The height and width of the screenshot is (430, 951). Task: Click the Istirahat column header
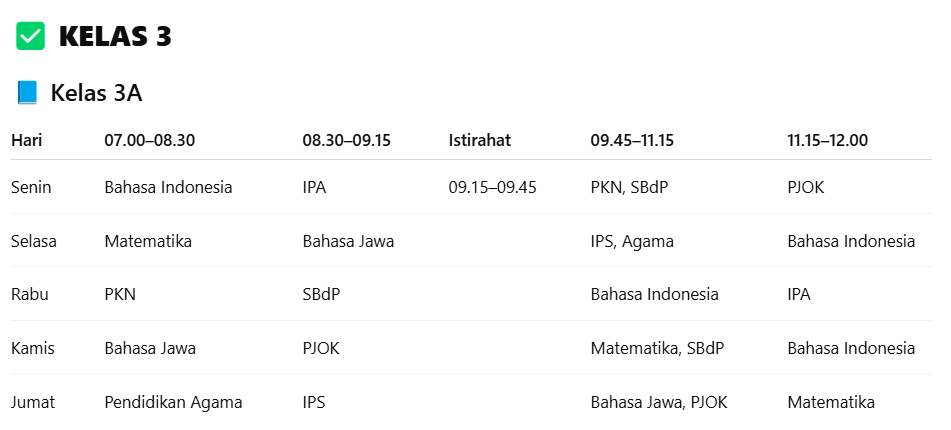480,141
